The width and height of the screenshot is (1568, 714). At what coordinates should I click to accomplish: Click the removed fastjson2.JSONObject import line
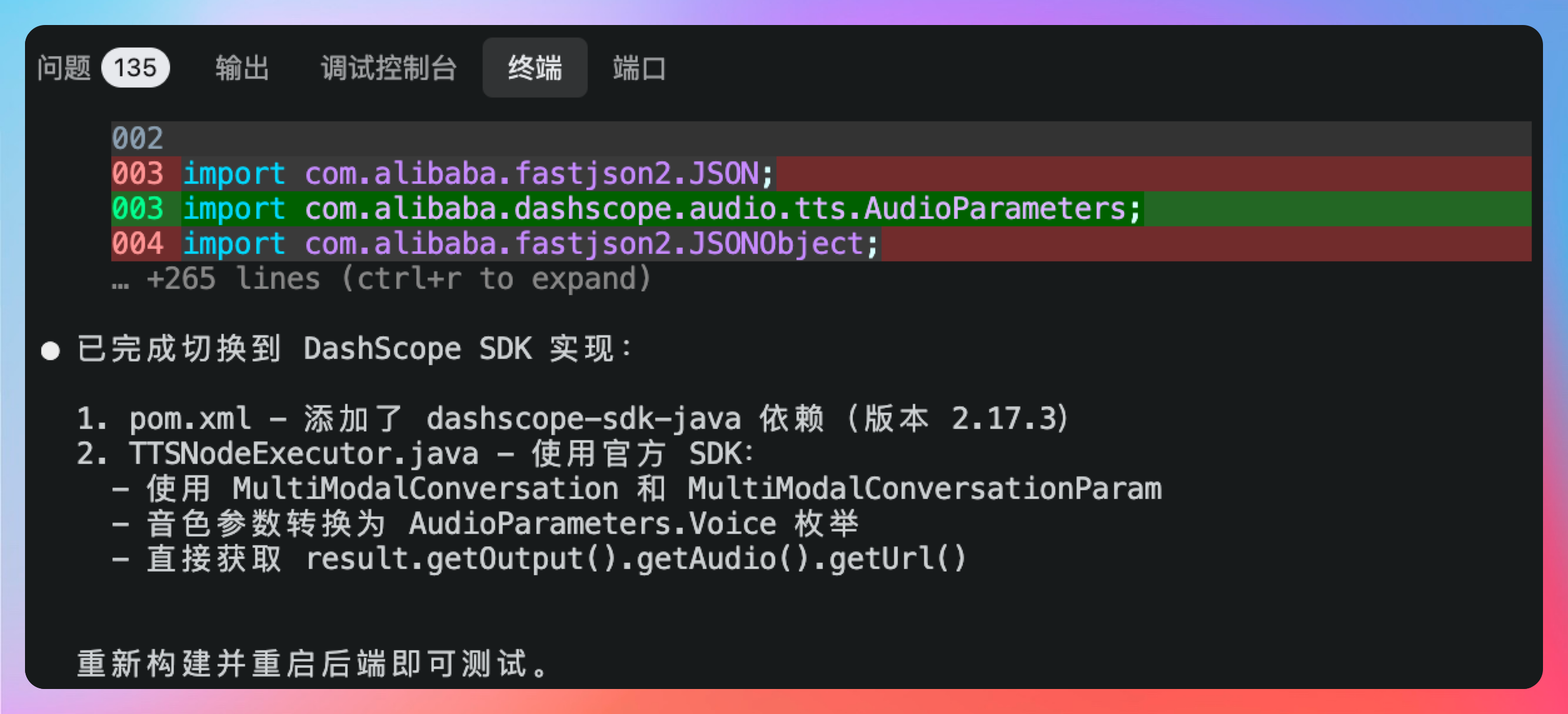[530, 244]
